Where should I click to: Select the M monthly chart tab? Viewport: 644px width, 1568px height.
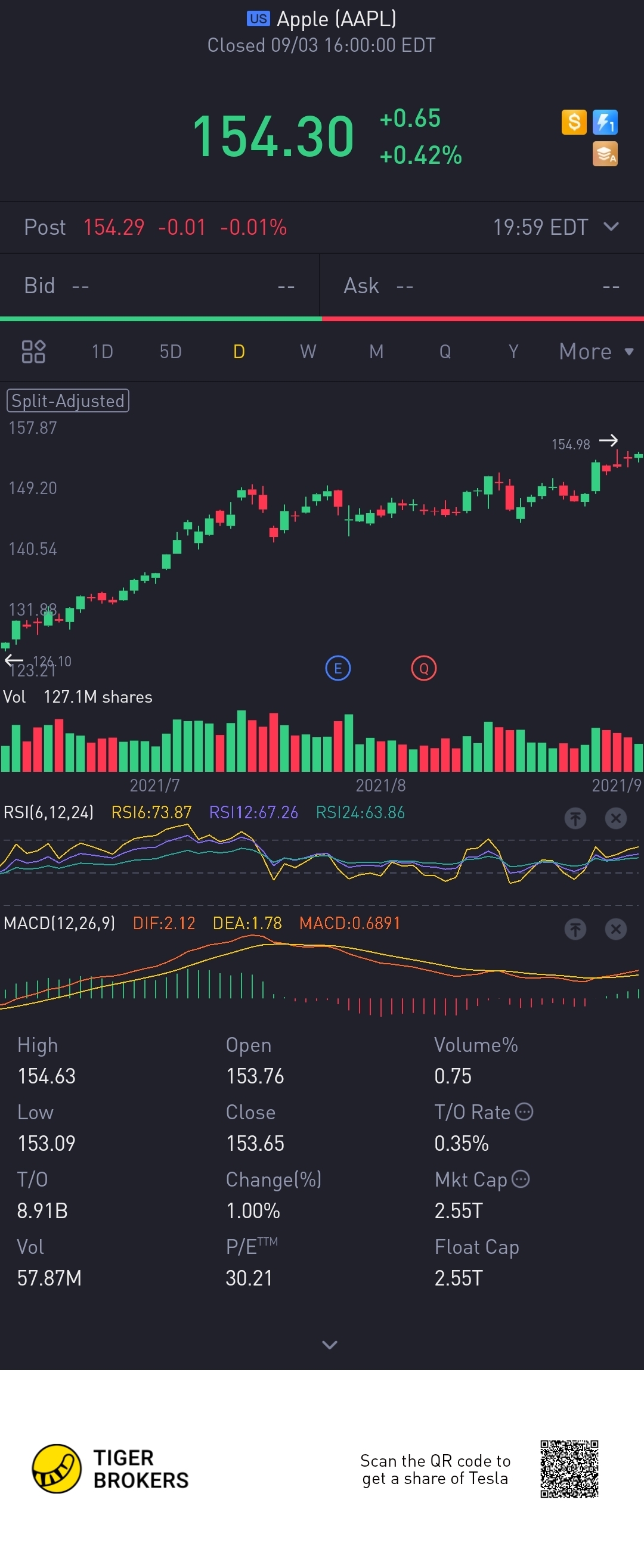click(376, 351)
